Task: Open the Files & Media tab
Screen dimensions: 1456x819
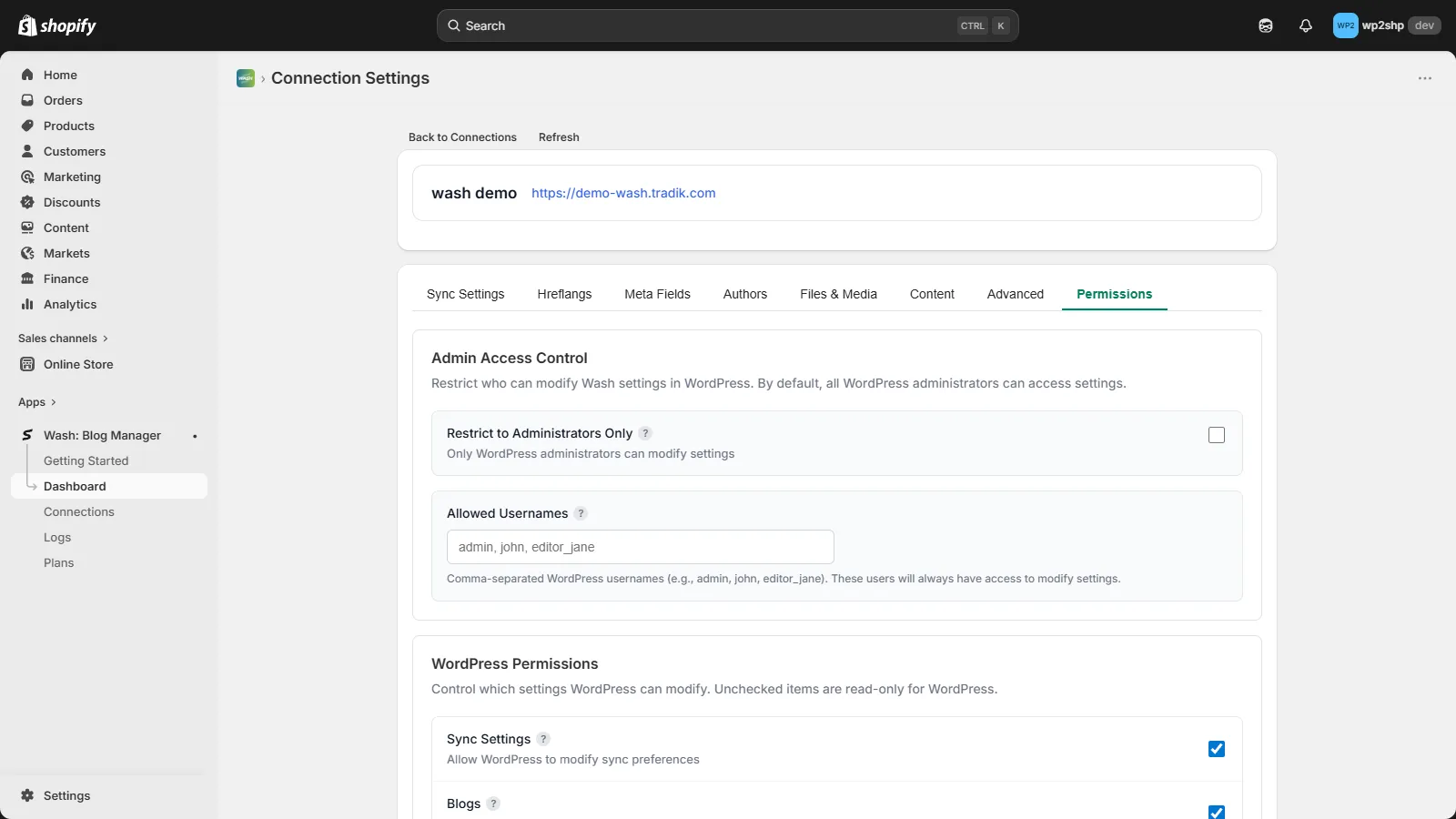Action: pyautogui.click(x=838, y=294)
